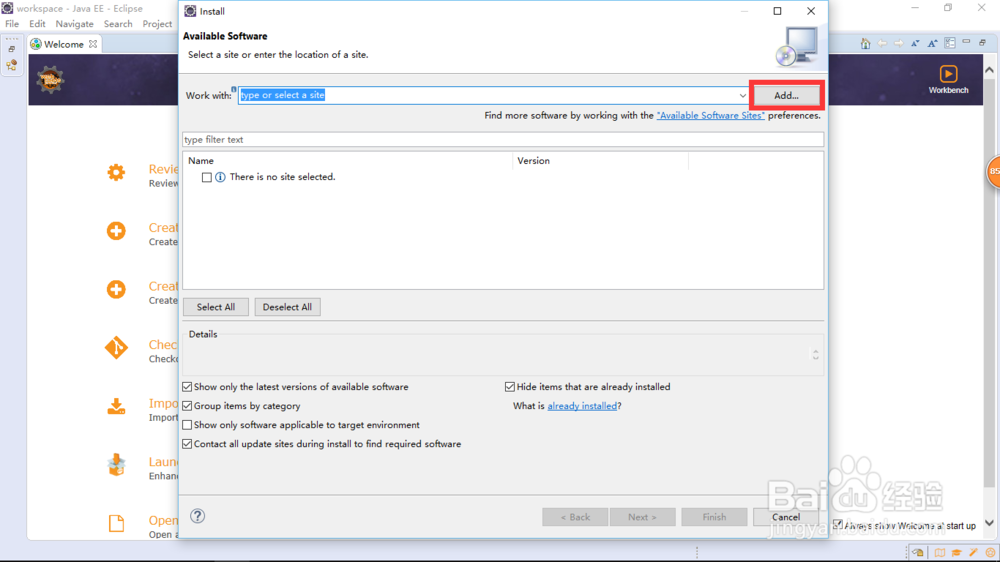The height and width of the screenshot is (562, 1000).
Task: Click the Samples wand icon in status bar
Action: (973, 552)
